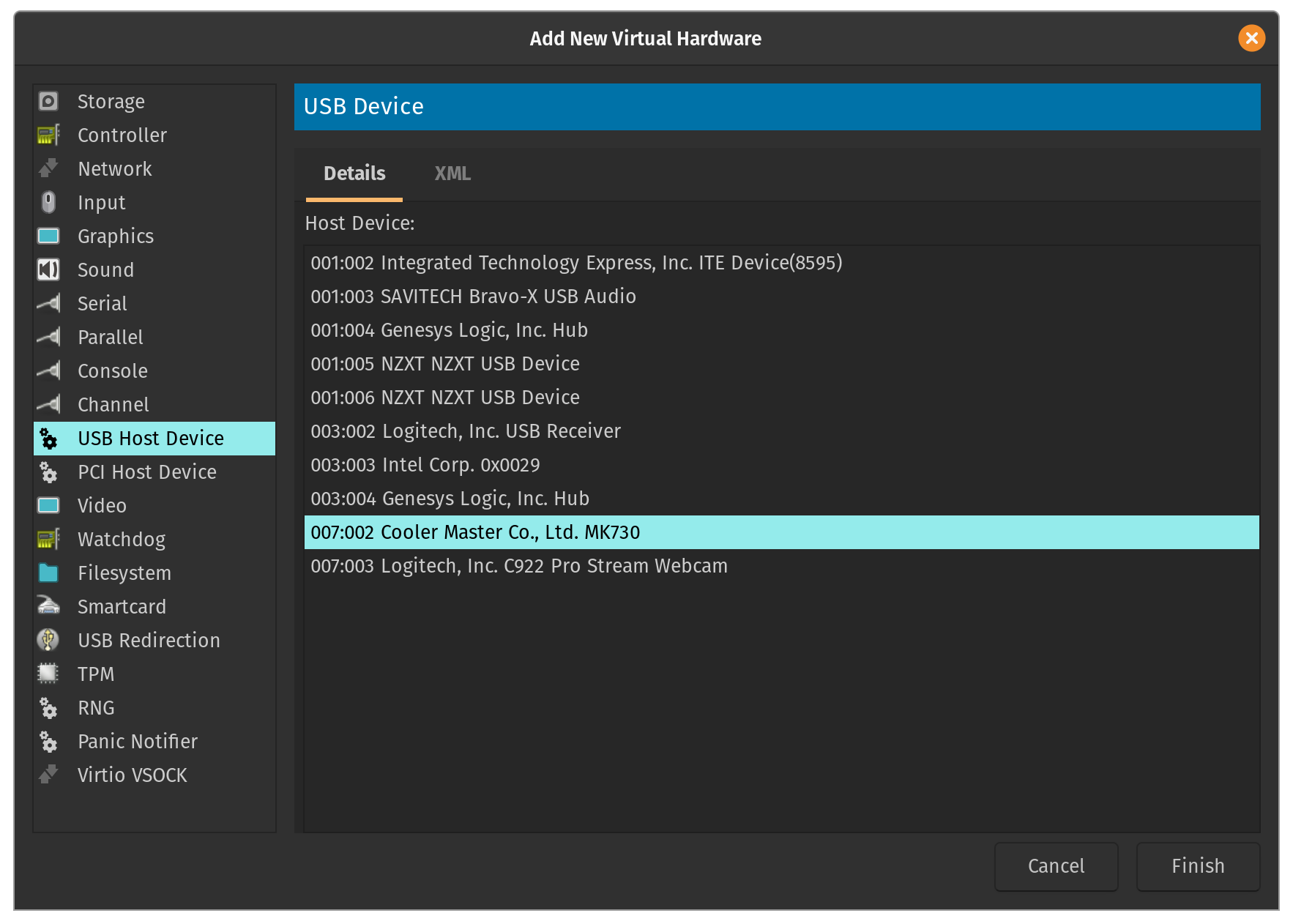The height and width of the screenshot is (924, 1293).
Task: Select 001:004 Genesys Logic Hub
Action: tap(781, 330)
